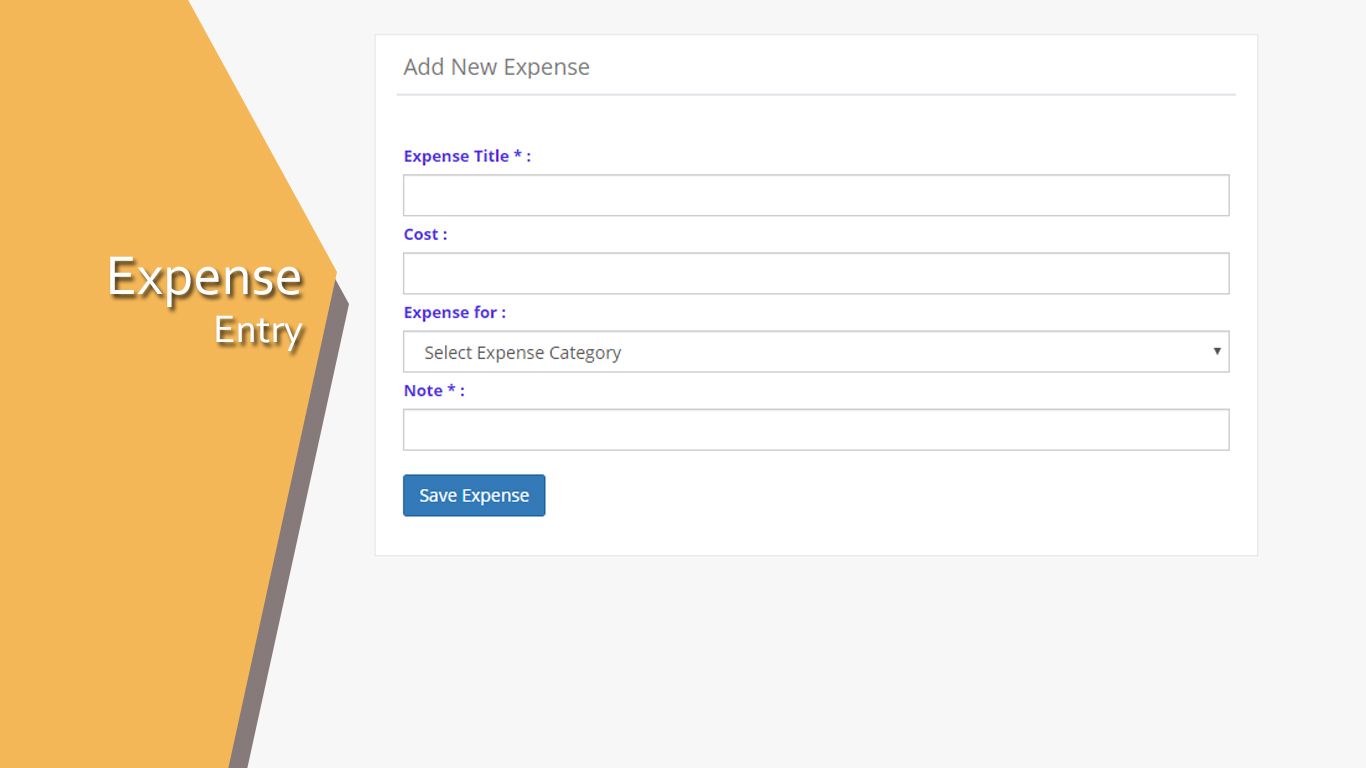Image resolution: width=1366 pixels, height=768 pixels.
Task: Click the Expense Title input field
Action: click(x=815, y=196)
